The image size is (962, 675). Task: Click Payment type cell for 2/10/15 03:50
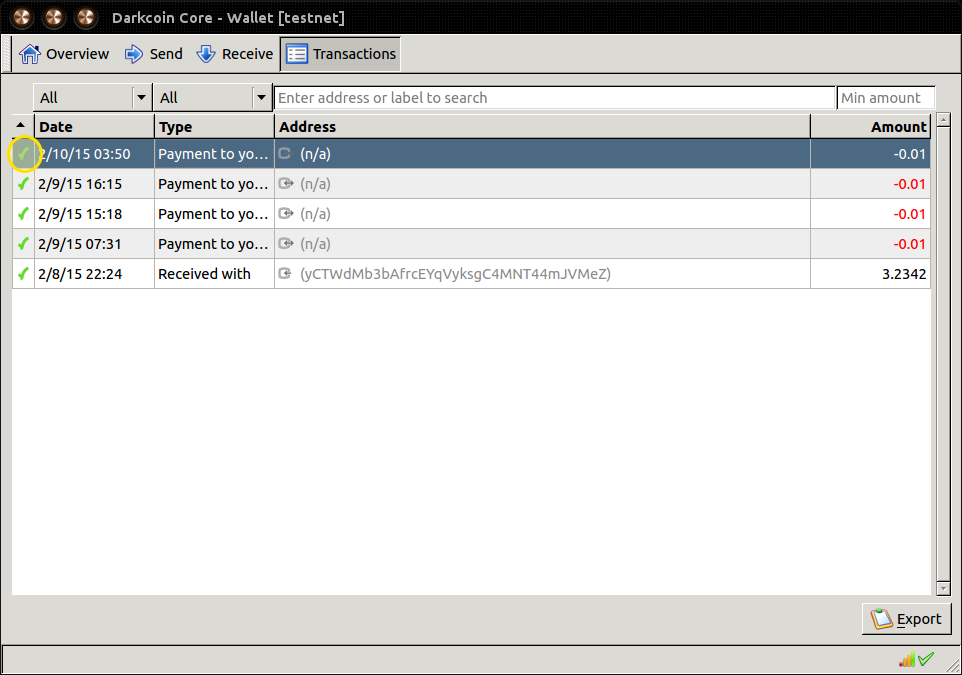point(214,153)
